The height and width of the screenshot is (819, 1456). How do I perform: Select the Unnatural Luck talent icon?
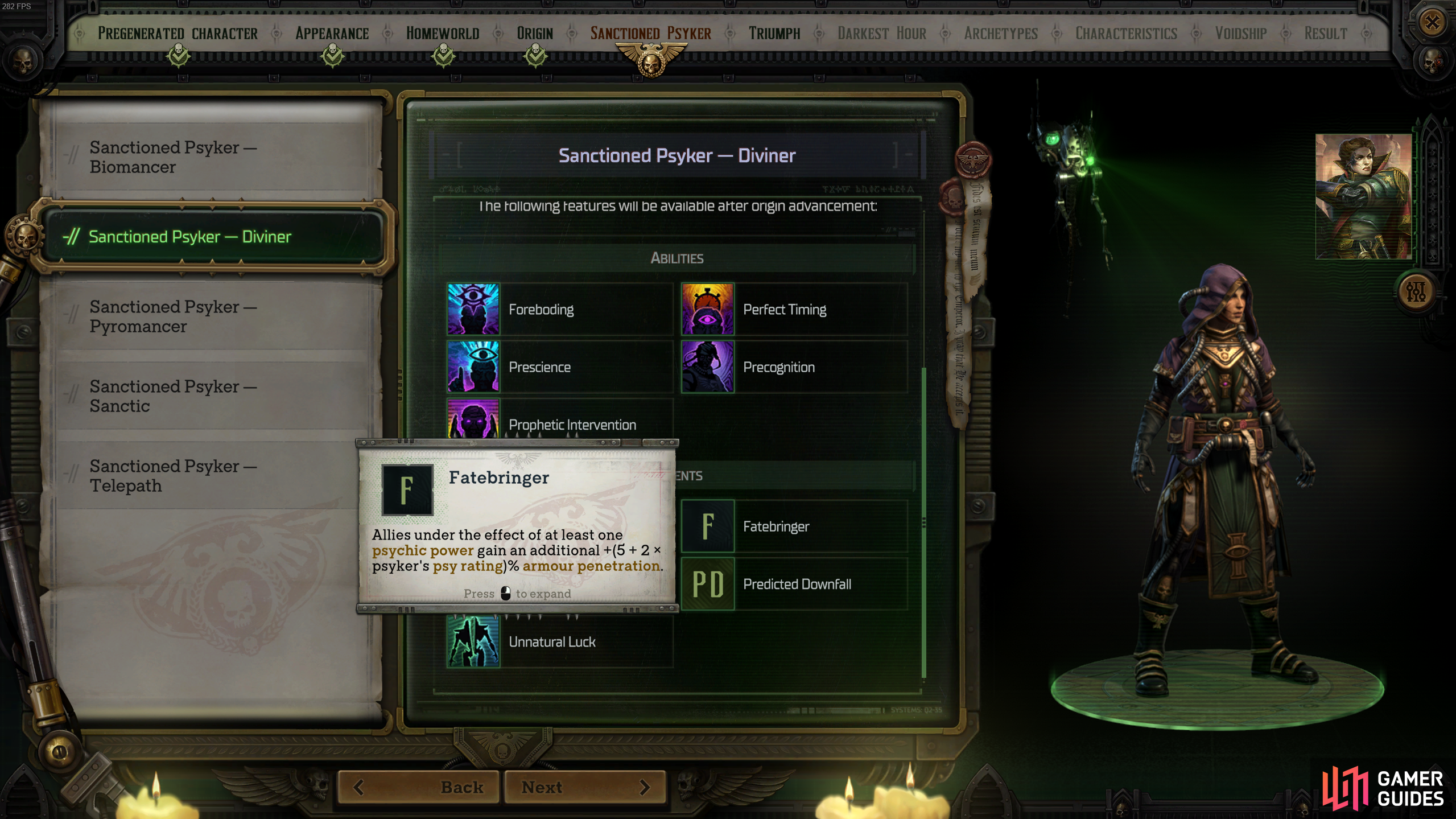tap(473, 641)
